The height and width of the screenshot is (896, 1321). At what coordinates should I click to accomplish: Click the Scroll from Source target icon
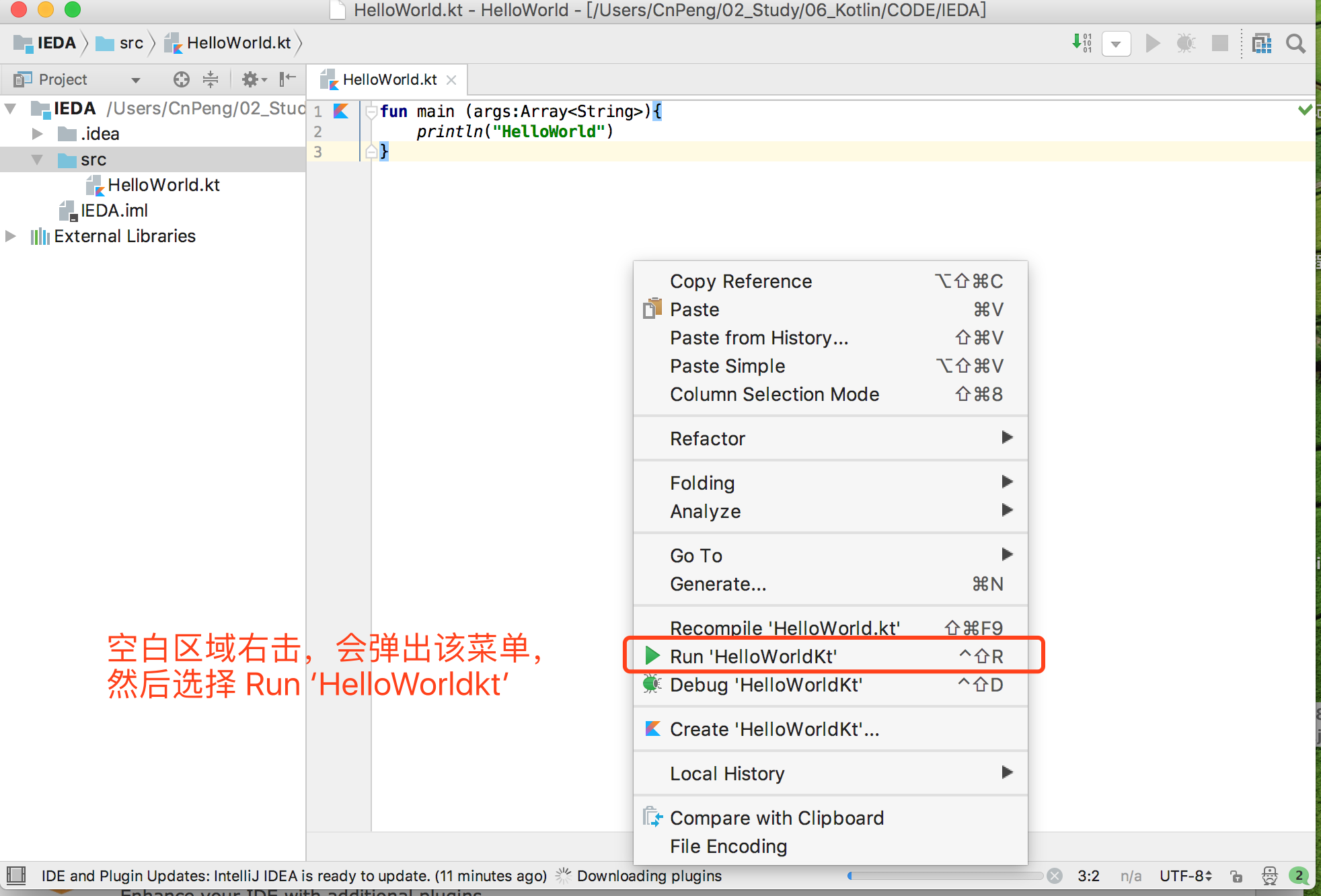tap(181, 79)
